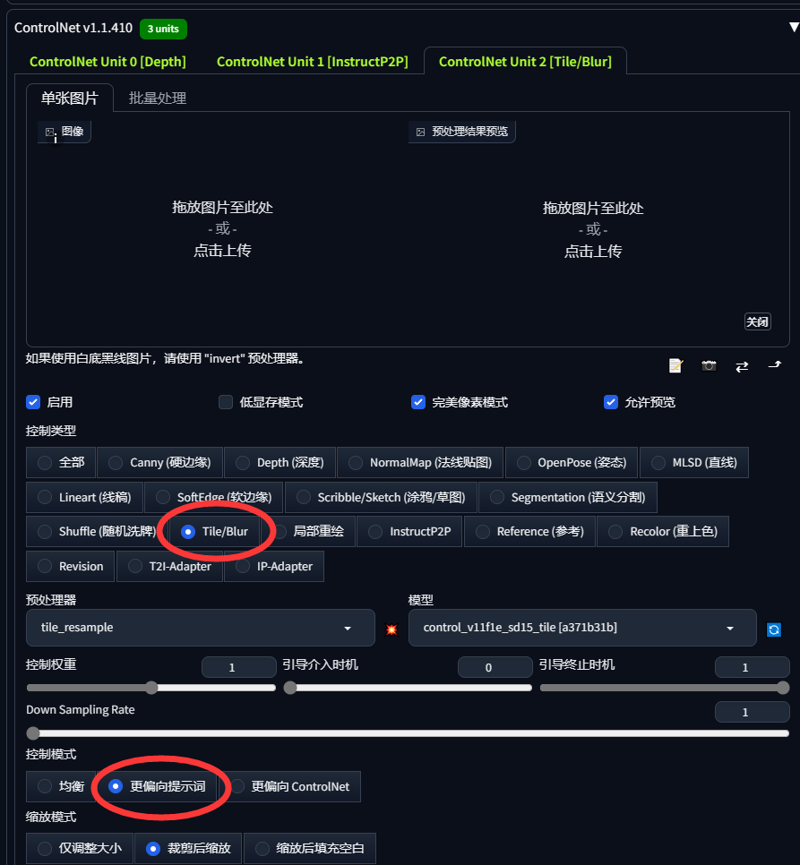This screenshot has height=865, width=800.
Task: Open webcam with the camera icon
Action: click(x=708, y=366)
